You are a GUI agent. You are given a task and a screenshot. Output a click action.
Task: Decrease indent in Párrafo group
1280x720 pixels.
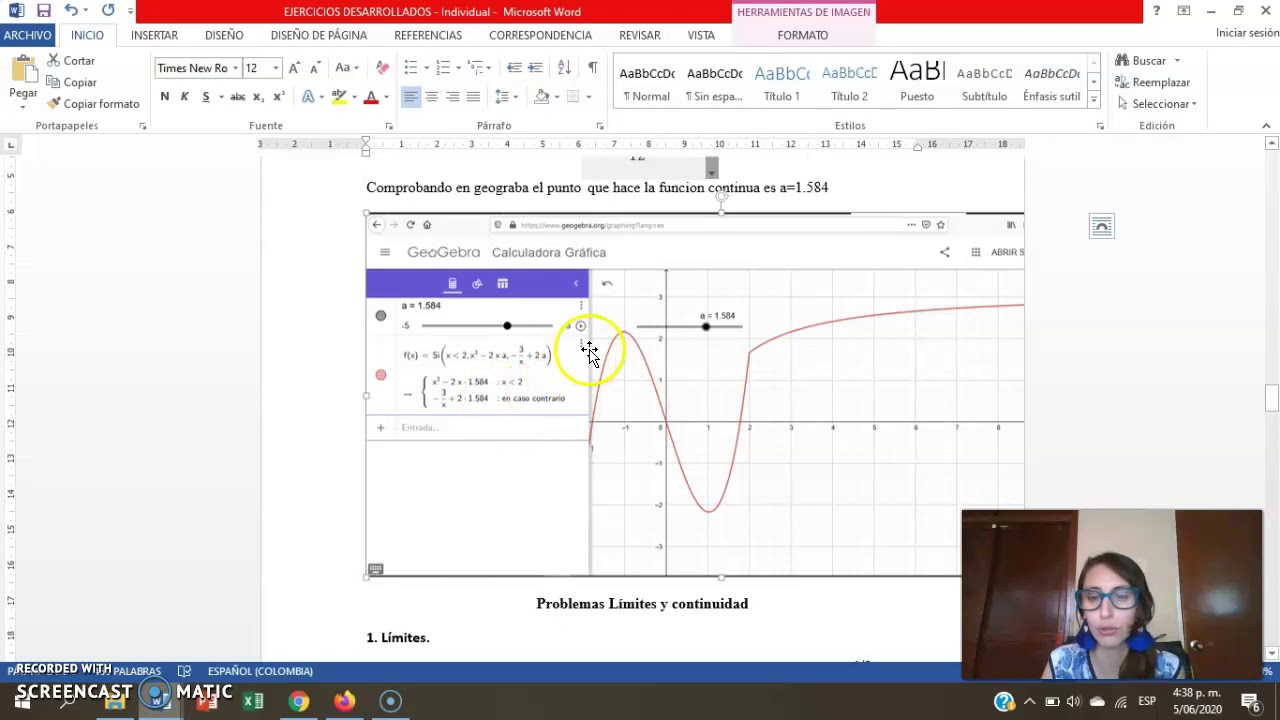pyautogui.click(x=514, y=68)
